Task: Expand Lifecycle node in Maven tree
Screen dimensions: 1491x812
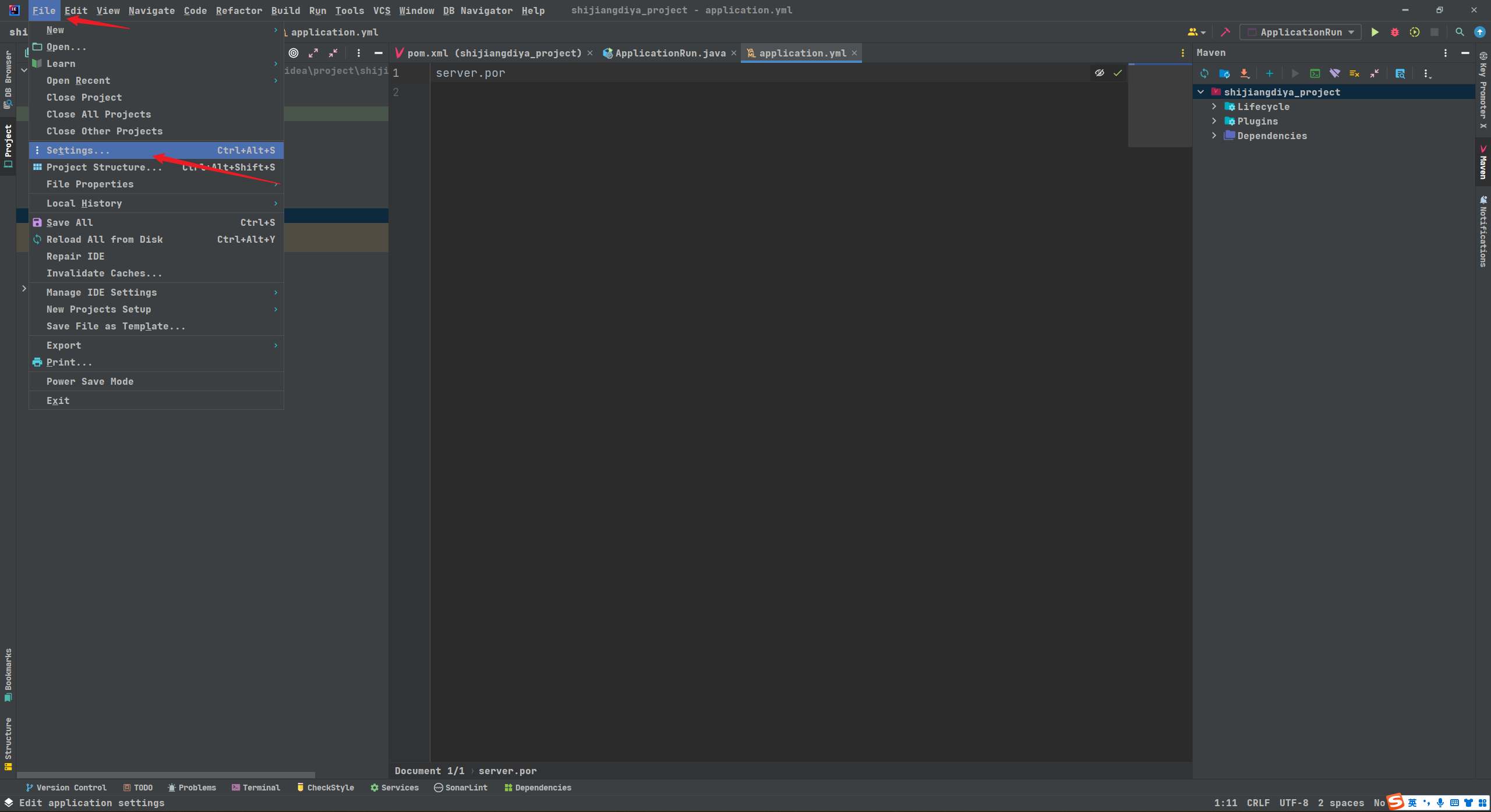Action: tap(1214, 107)
